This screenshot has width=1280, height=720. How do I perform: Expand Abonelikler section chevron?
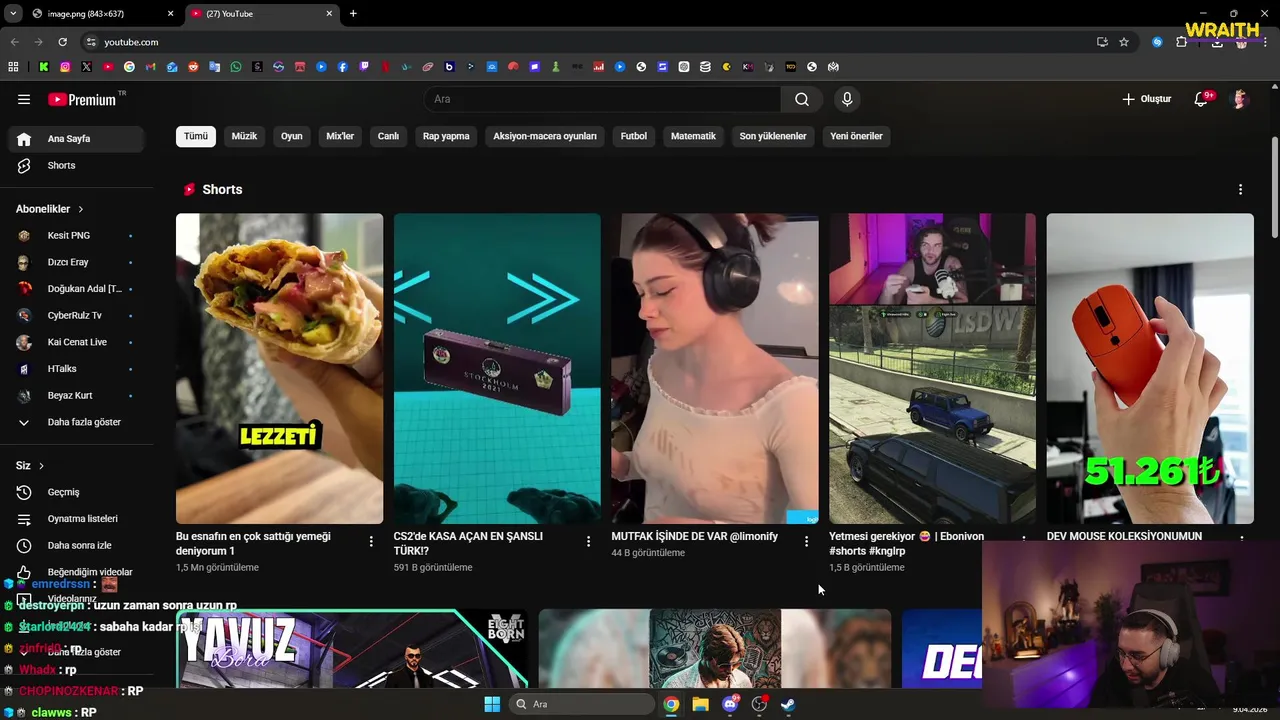click(80, 209)
